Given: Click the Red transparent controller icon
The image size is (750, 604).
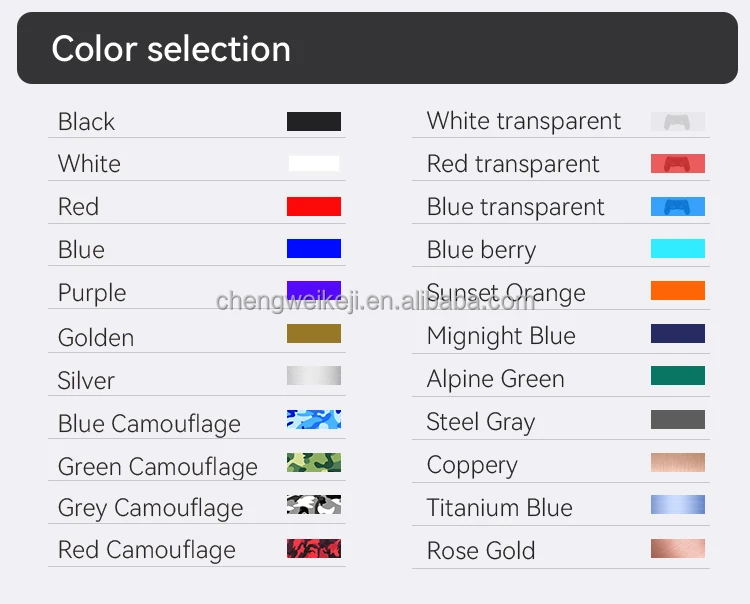Looking at the screenshot, I should [677, 164].
